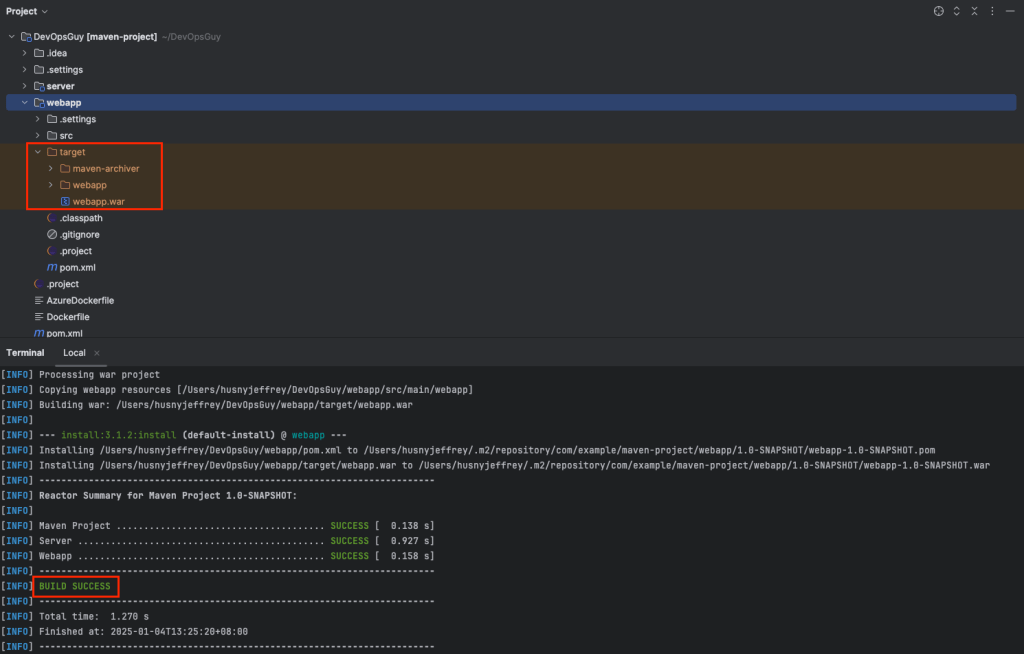Open the Project panel options menu
The image size is (1024, 654).
click(x=992, y=11)
